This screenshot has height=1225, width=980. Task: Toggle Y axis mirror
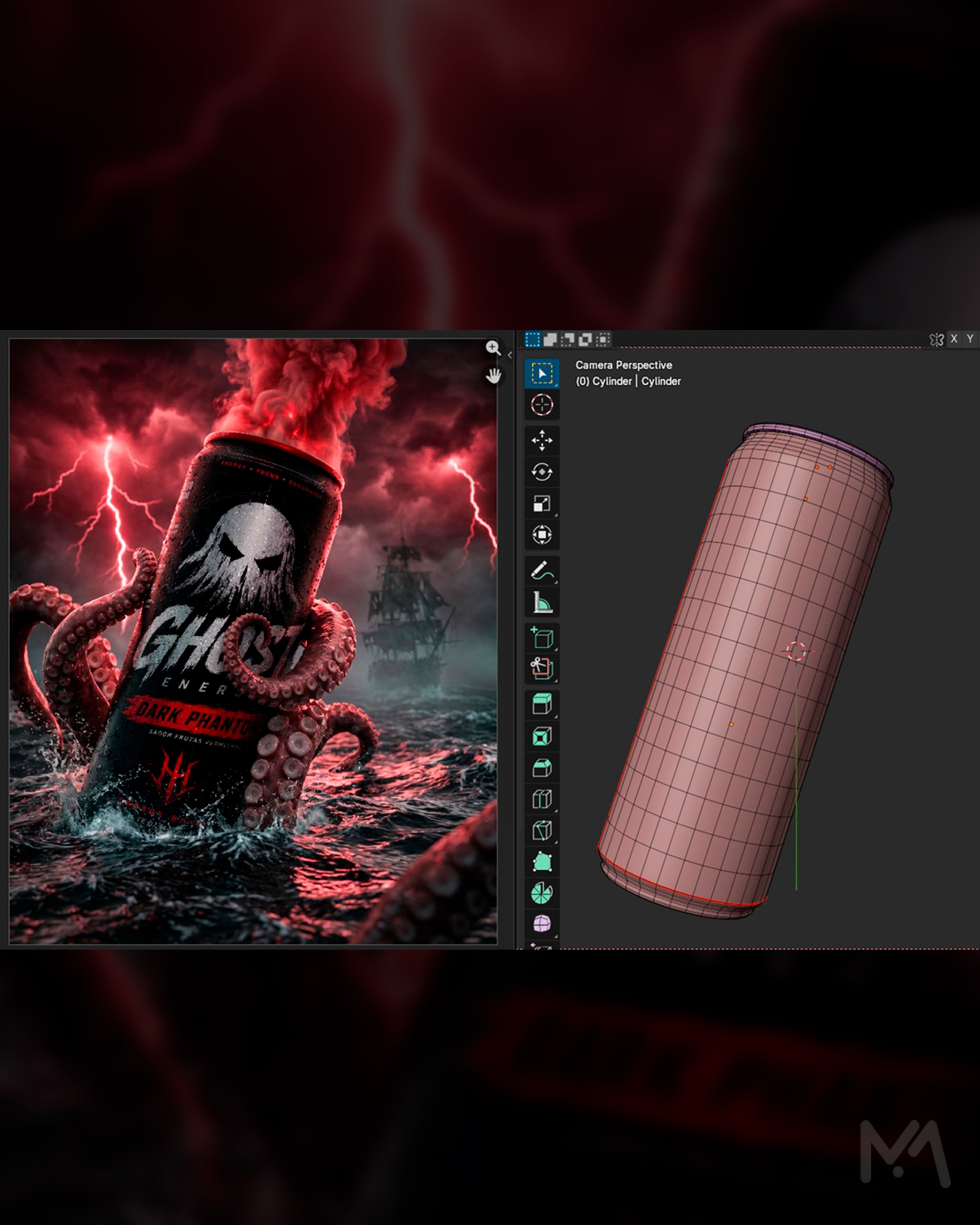970,338
